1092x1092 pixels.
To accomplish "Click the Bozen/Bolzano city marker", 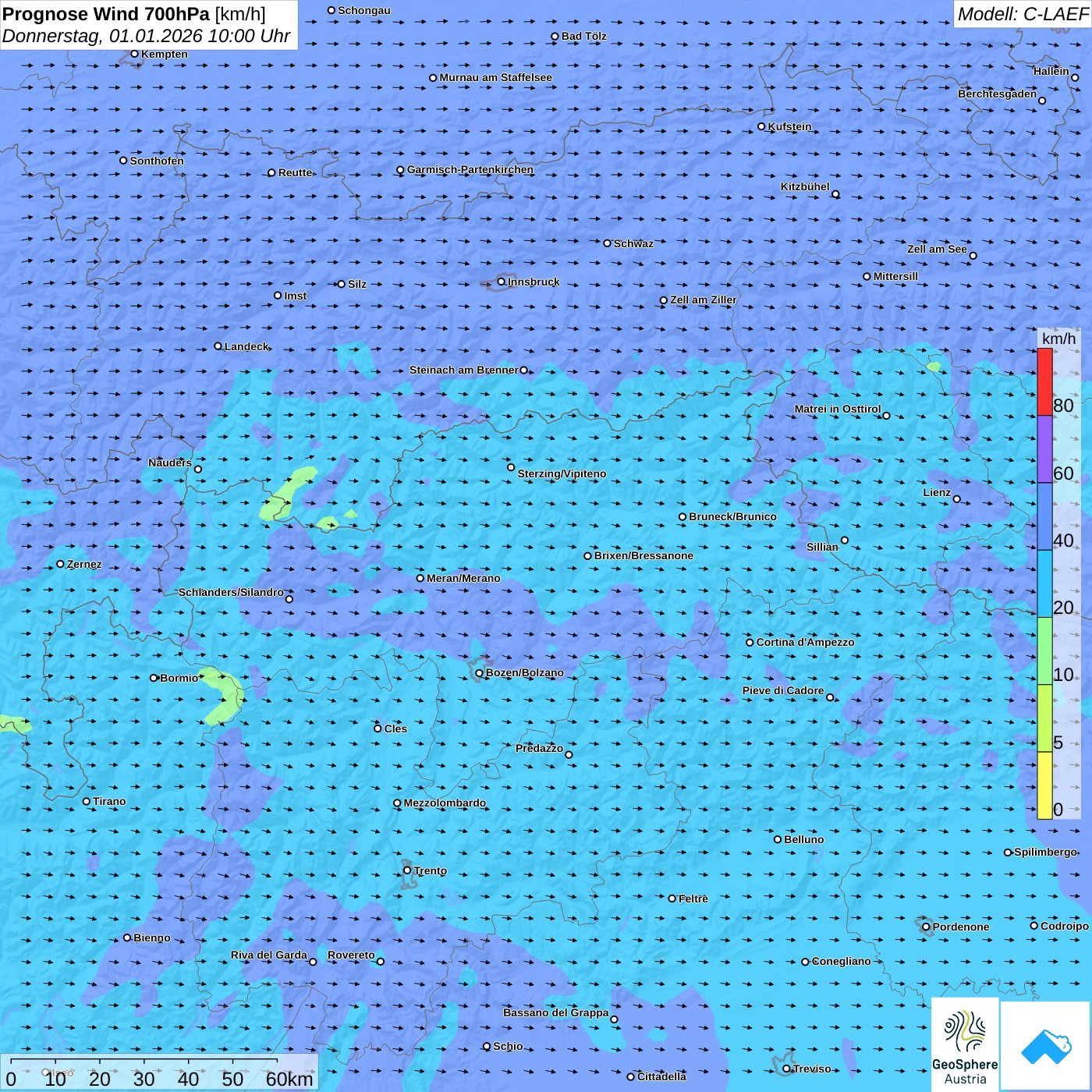I will click(479, 673).
